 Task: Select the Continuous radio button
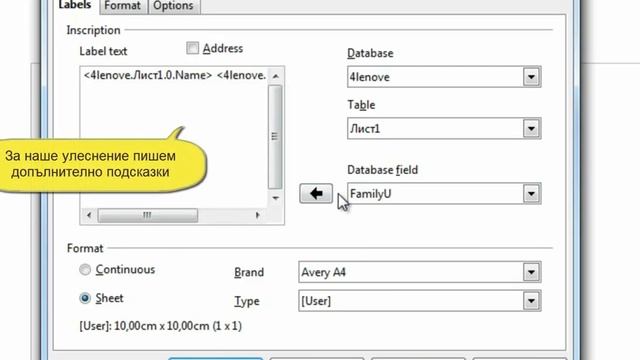(85, 270)
